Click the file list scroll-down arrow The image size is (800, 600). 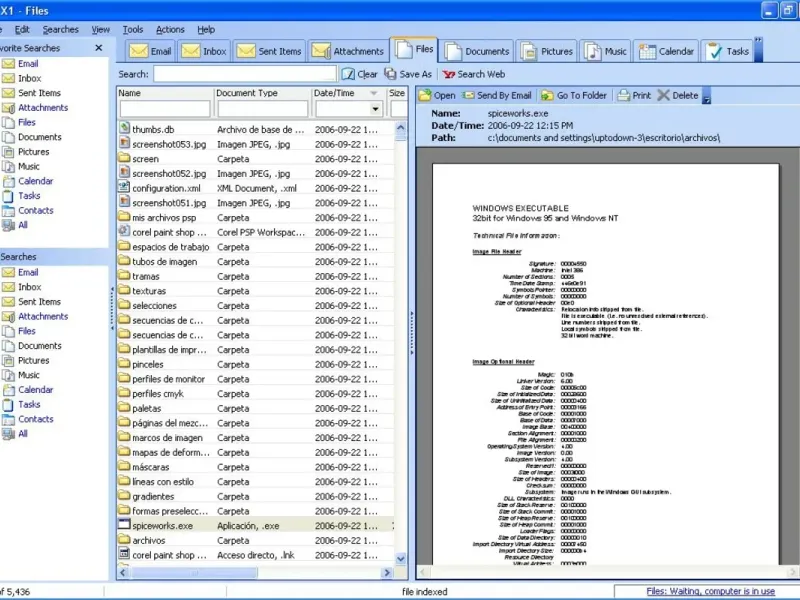tap(401, 559)
